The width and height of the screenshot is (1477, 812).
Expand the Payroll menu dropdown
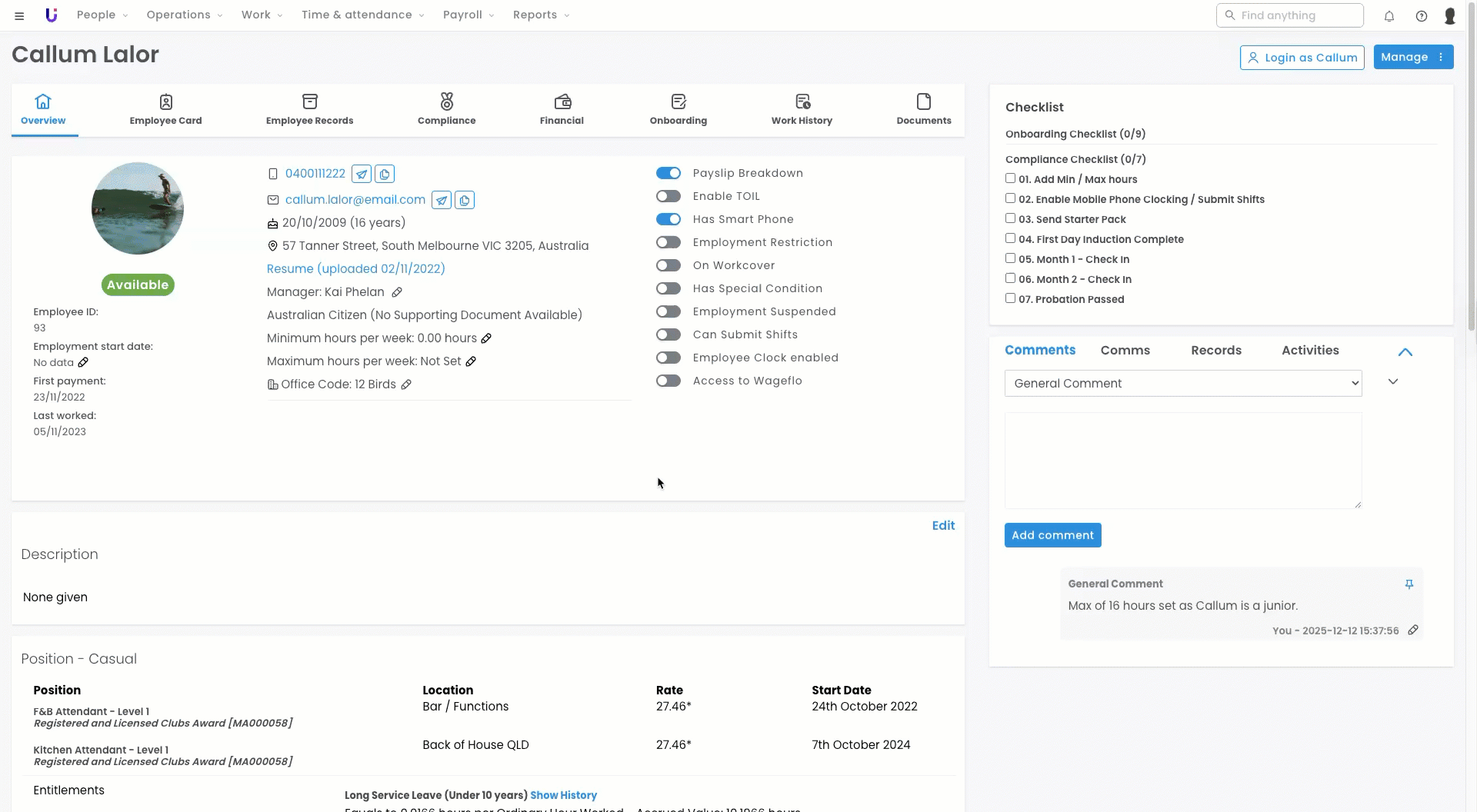point(468,15)
